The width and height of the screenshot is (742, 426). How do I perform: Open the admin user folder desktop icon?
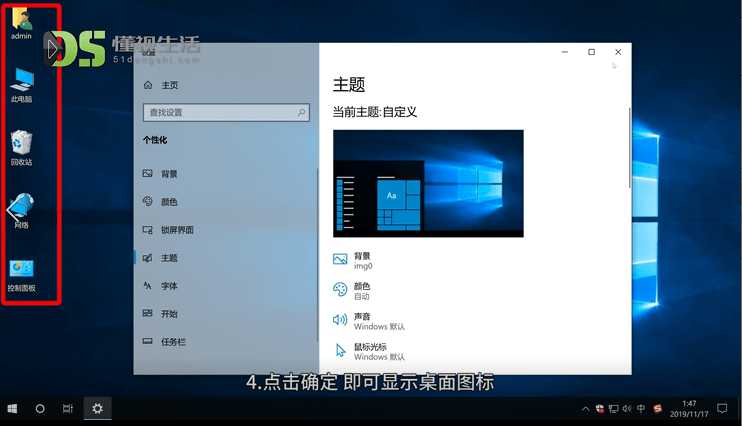point(21,24)
